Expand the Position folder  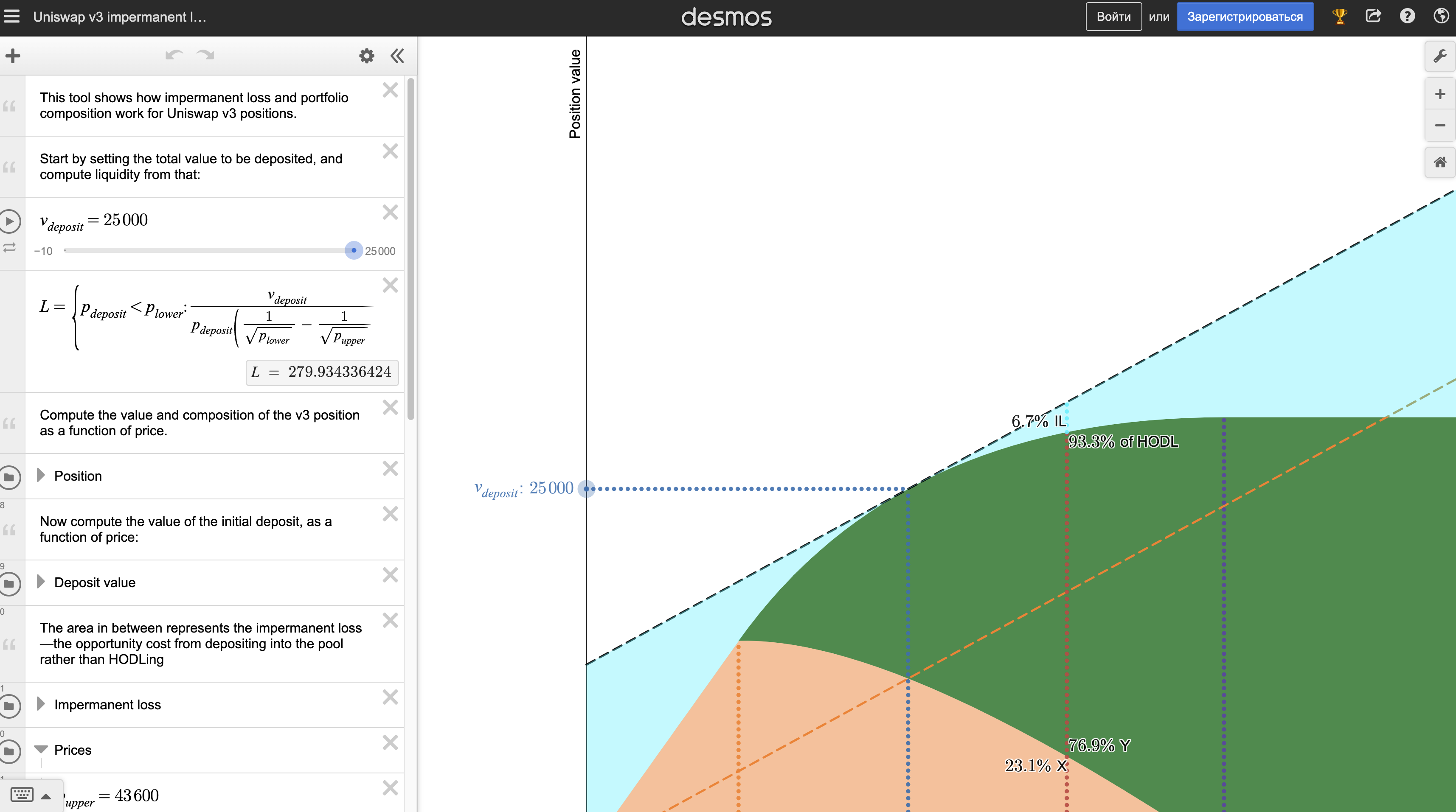[x=41, y=475]
